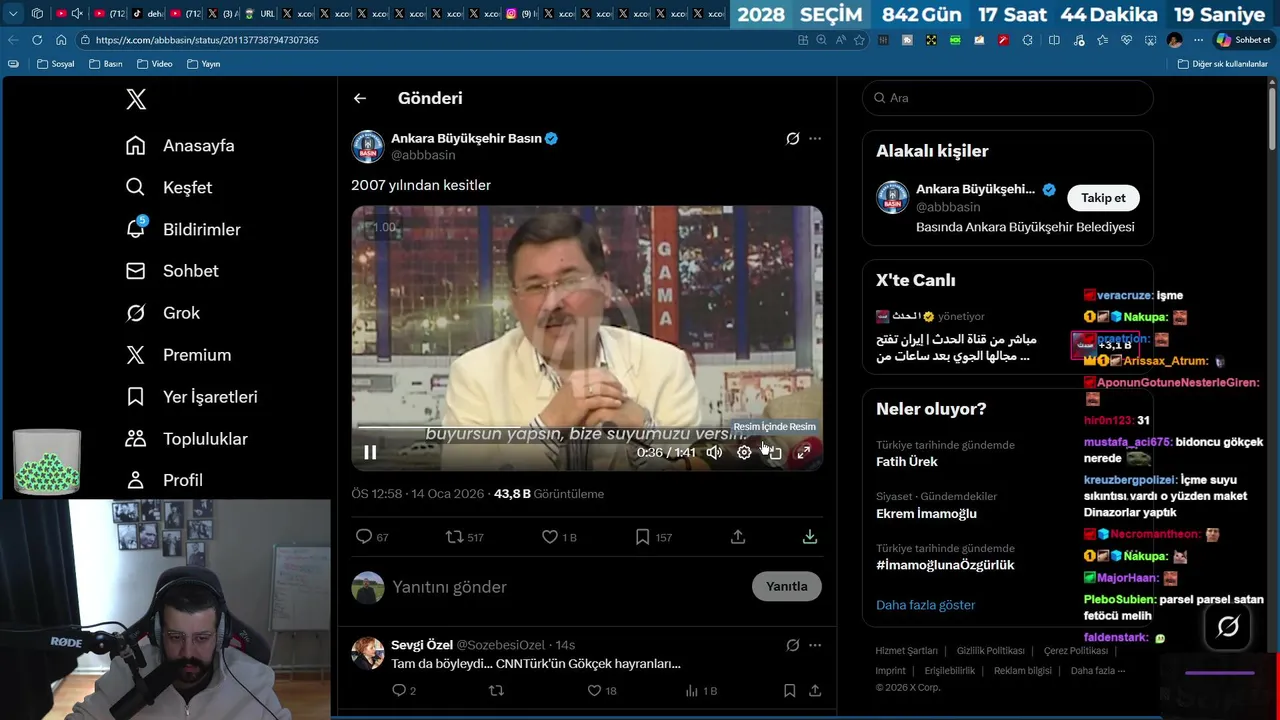Open Profil from the sidebar
This screenshot has height=720, width=1280.
coord(165,480)
